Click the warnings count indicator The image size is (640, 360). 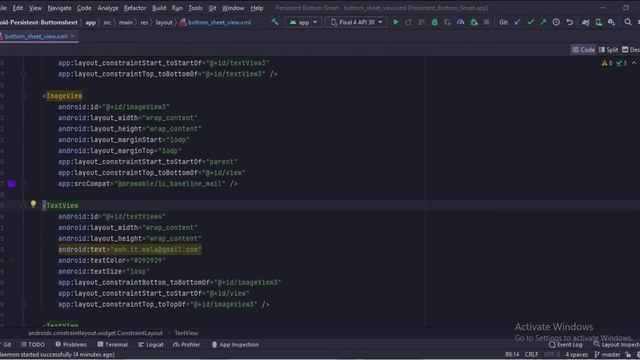607,63
